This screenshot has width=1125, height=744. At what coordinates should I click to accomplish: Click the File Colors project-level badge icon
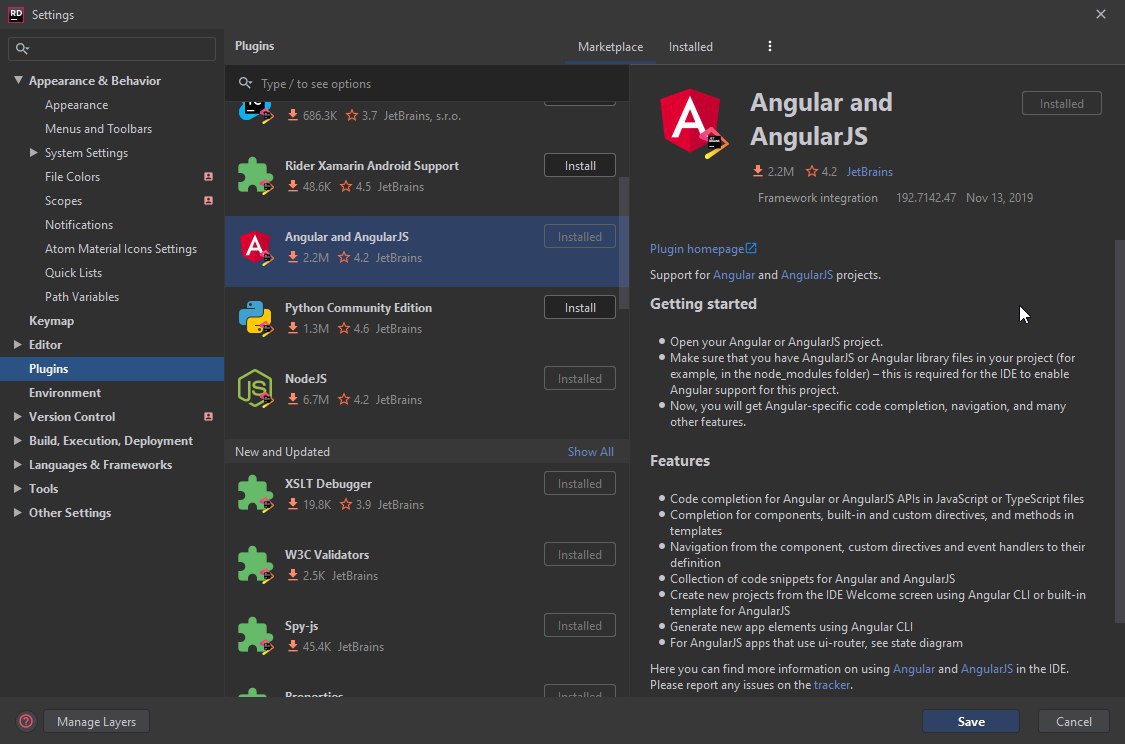208,176
